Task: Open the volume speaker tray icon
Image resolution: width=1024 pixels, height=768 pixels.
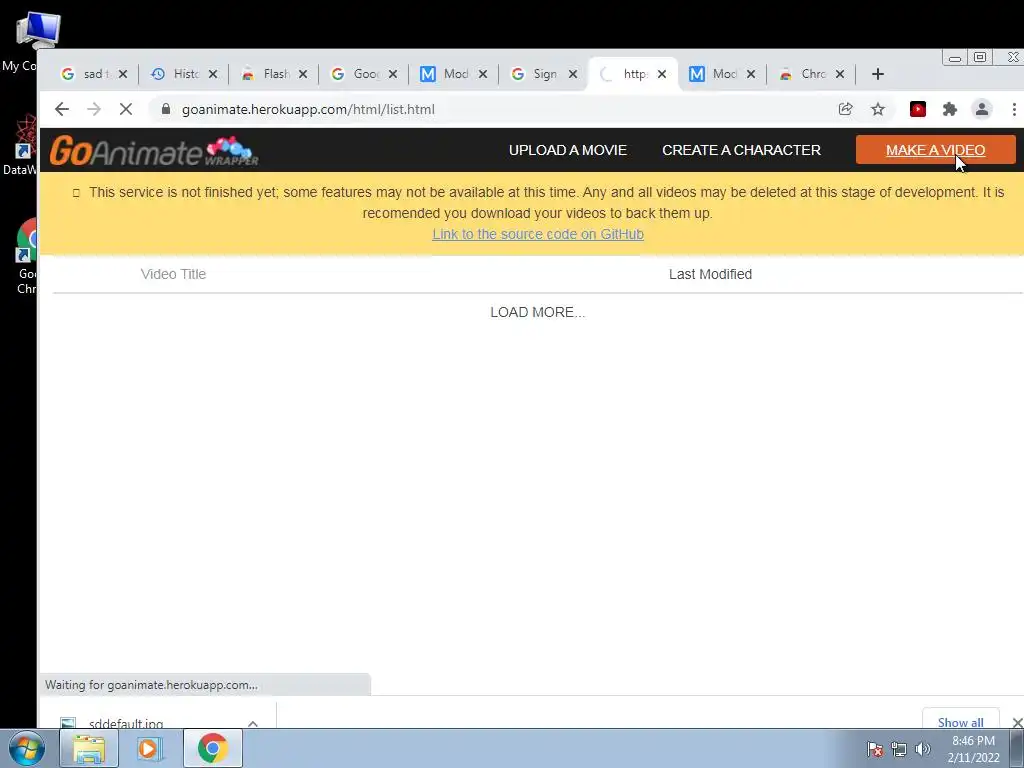Action: coord(923,749)
